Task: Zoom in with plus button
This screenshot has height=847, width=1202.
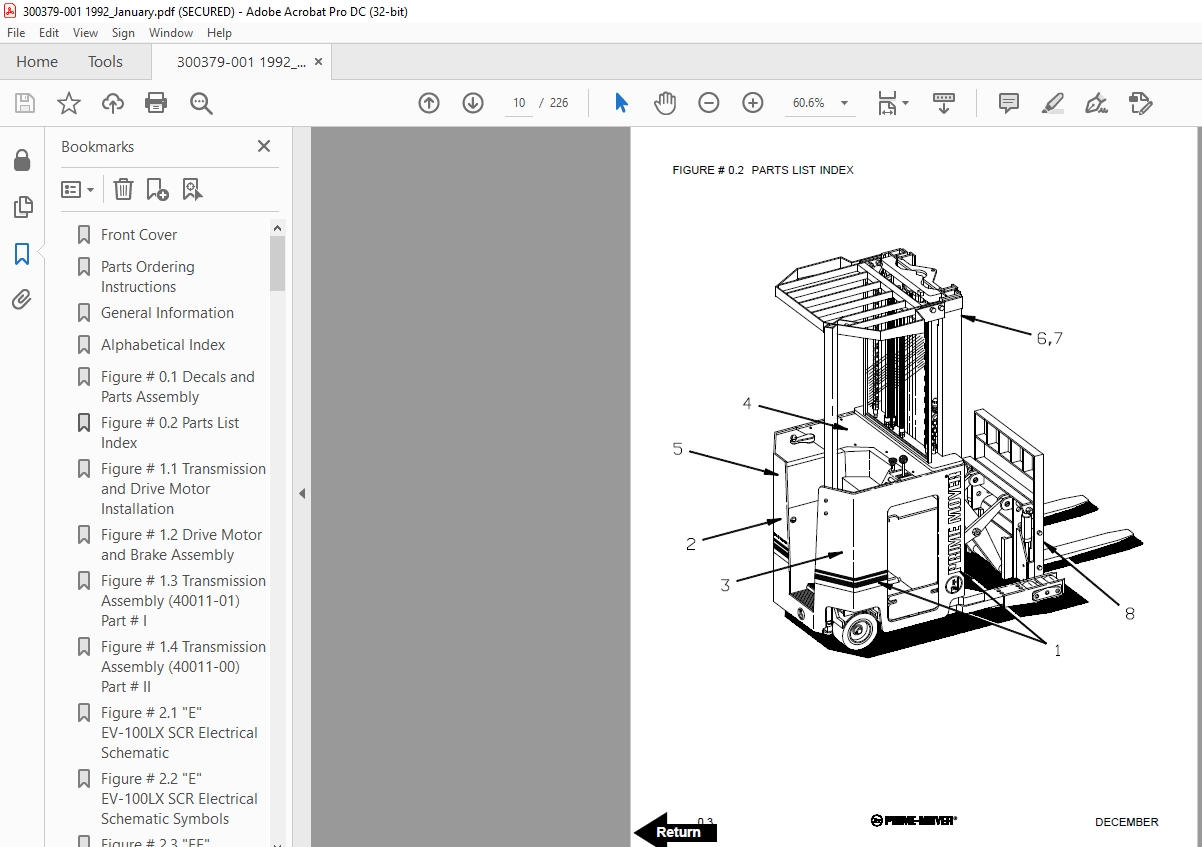Action: coord(753,103)
